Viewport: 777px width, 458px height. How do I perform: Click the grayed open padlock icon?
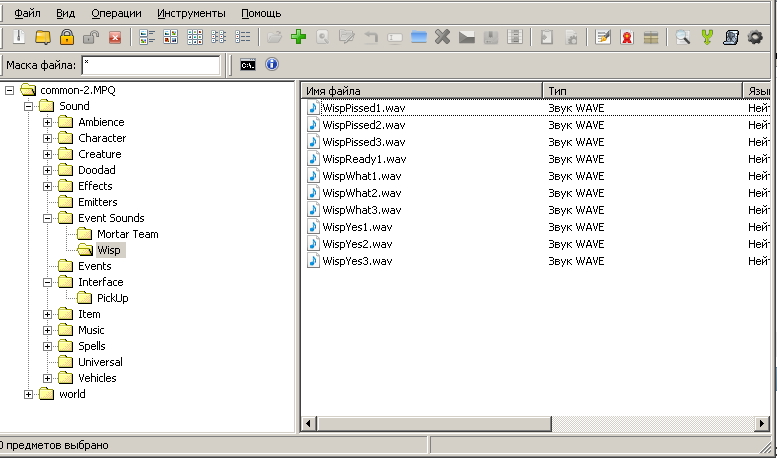click(91, 37)
